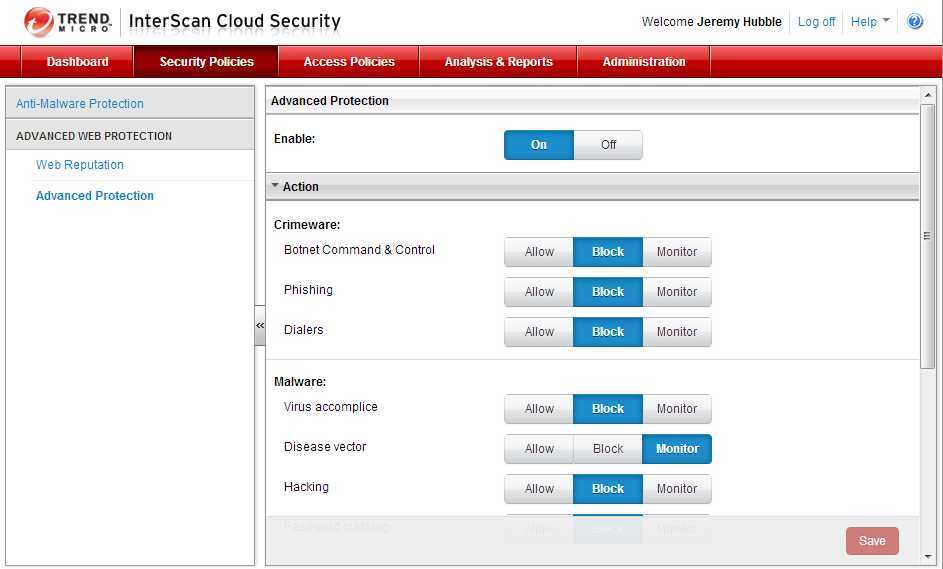Set Virus accomplice to Allow
This screenshot has width=943, height=569.
(539, 409)
